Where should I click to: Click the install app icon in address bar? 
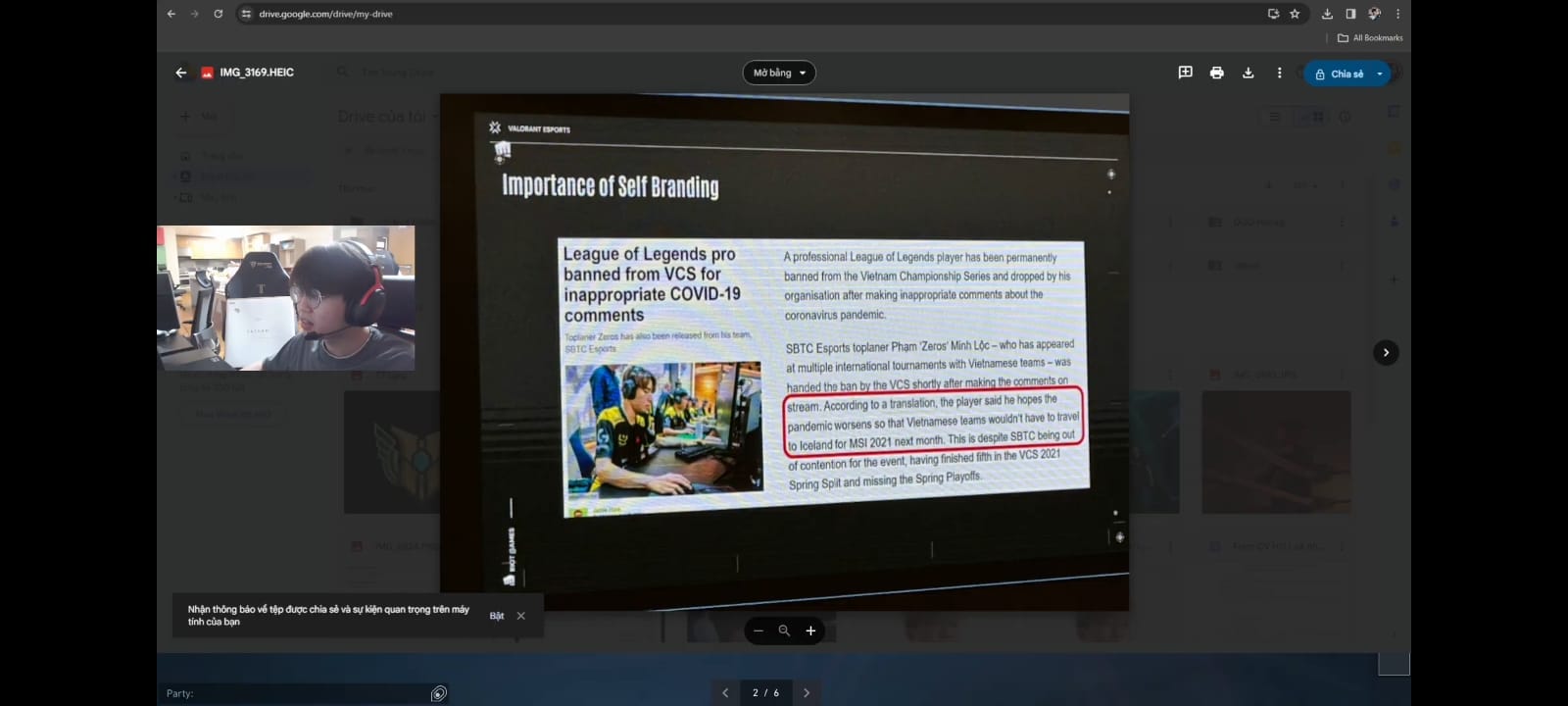pos(1273,14)
